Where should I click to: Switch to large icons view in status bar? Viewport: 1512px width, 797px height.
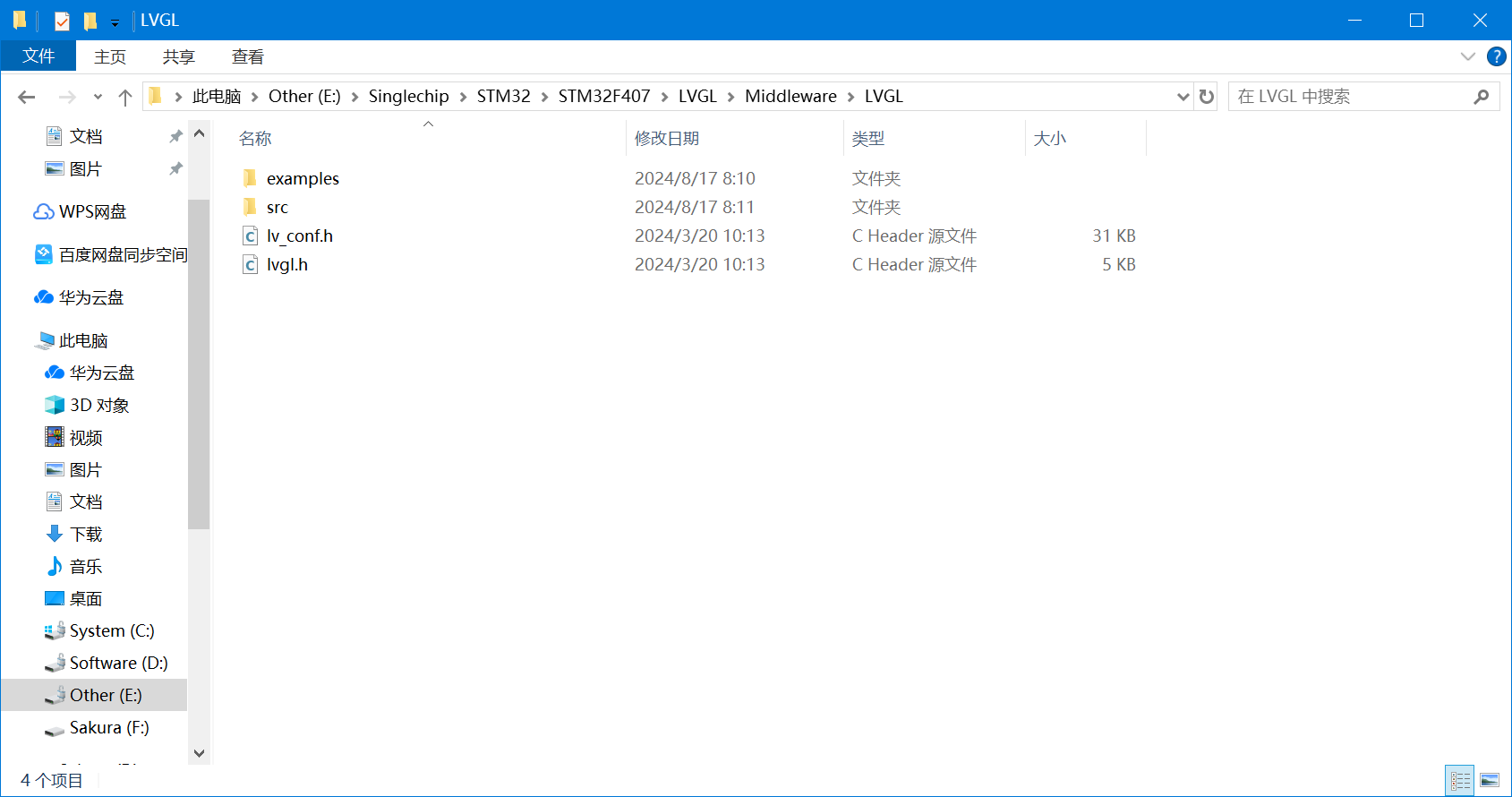[x=1490, y=781]
